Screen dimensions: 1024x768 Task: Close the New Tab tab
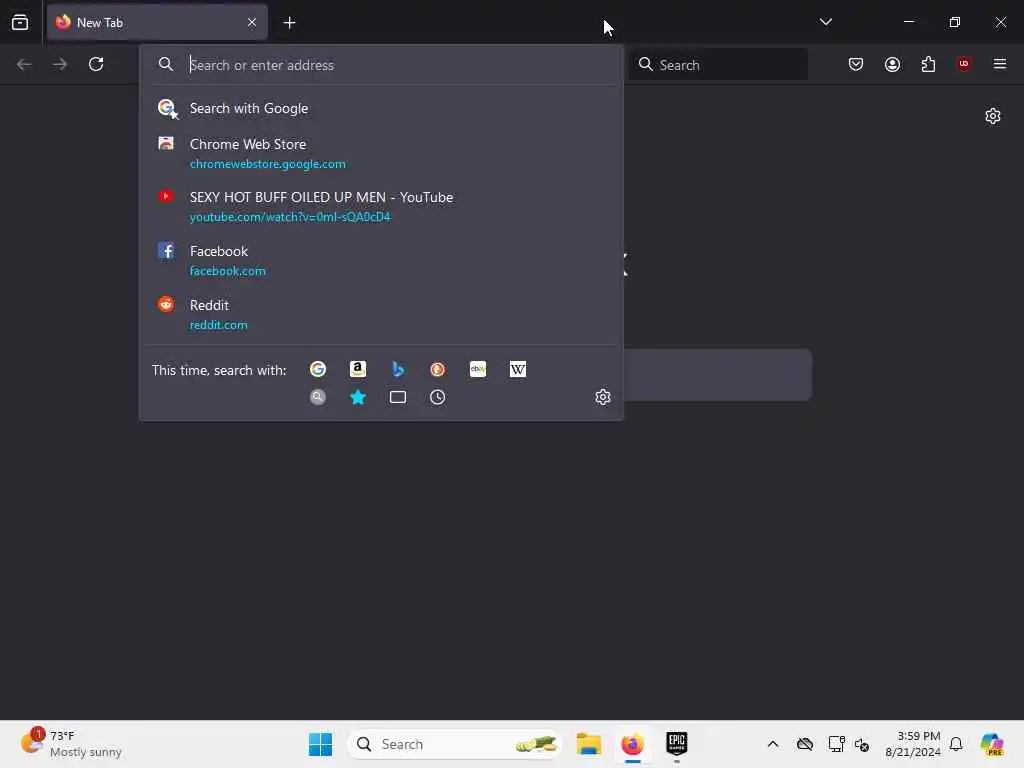251,22
